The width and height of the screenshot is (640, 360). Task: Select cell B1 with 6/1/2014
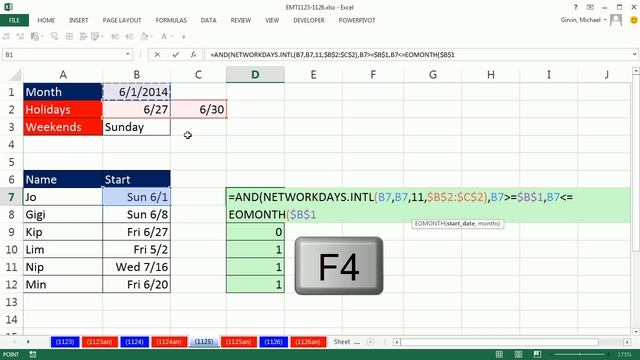tap(137, 92)
